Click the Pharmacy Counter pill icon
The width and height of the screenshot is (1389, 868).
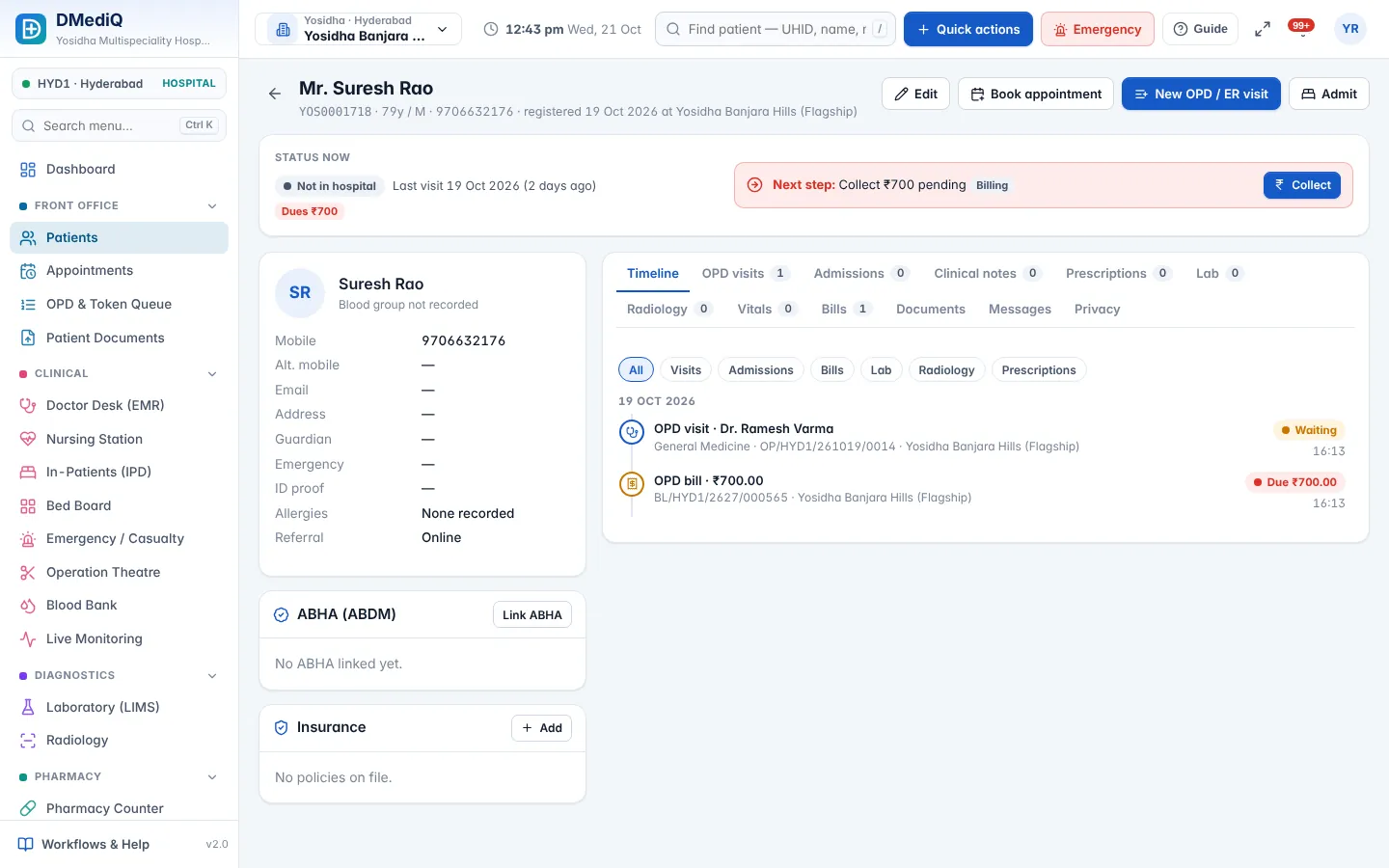tap(28, 808)
